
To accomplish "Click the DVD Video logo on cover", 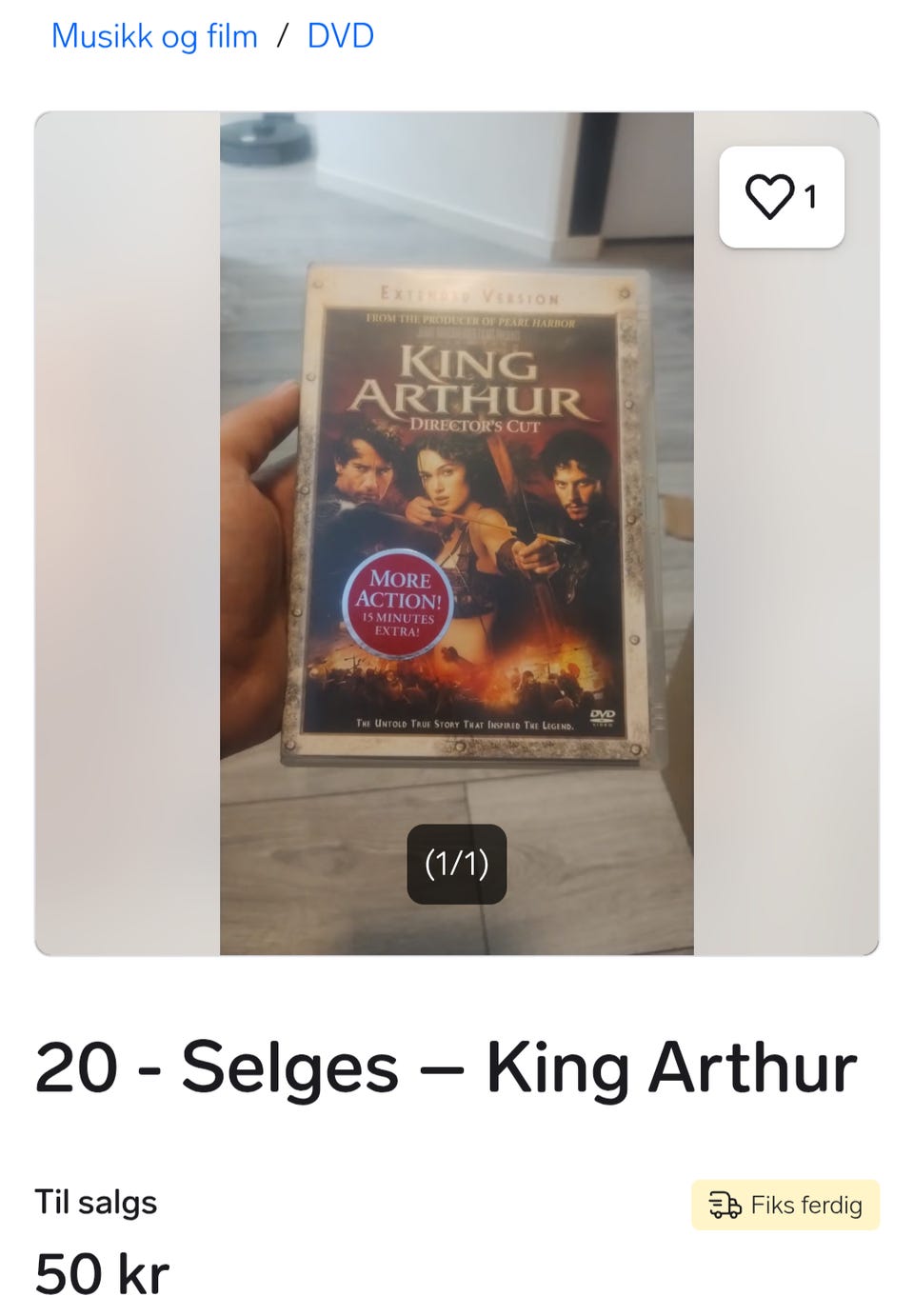I will click(602, 717).
